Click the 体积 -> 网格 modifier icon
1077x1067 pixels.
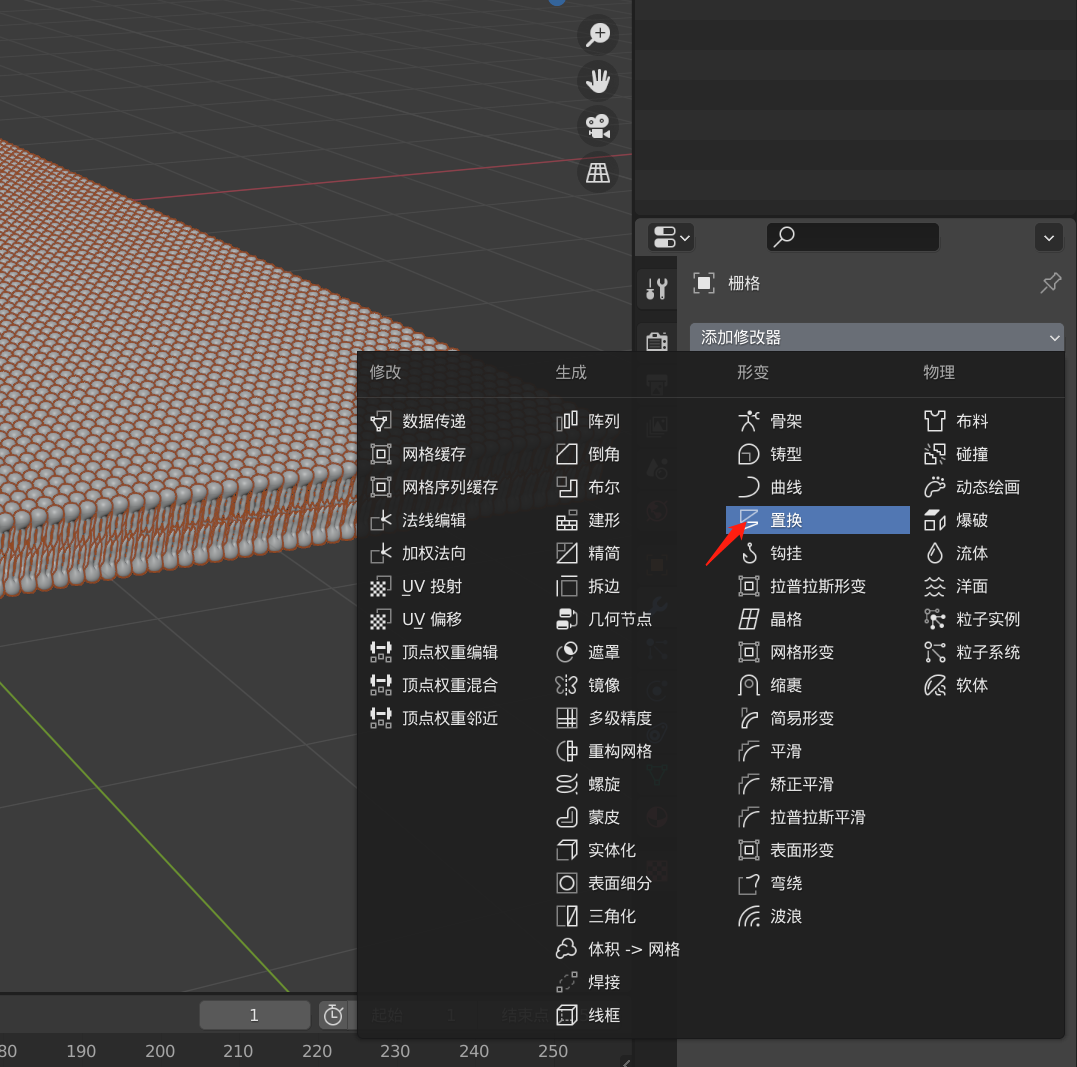pyautogui.click(x=567, y=949)
